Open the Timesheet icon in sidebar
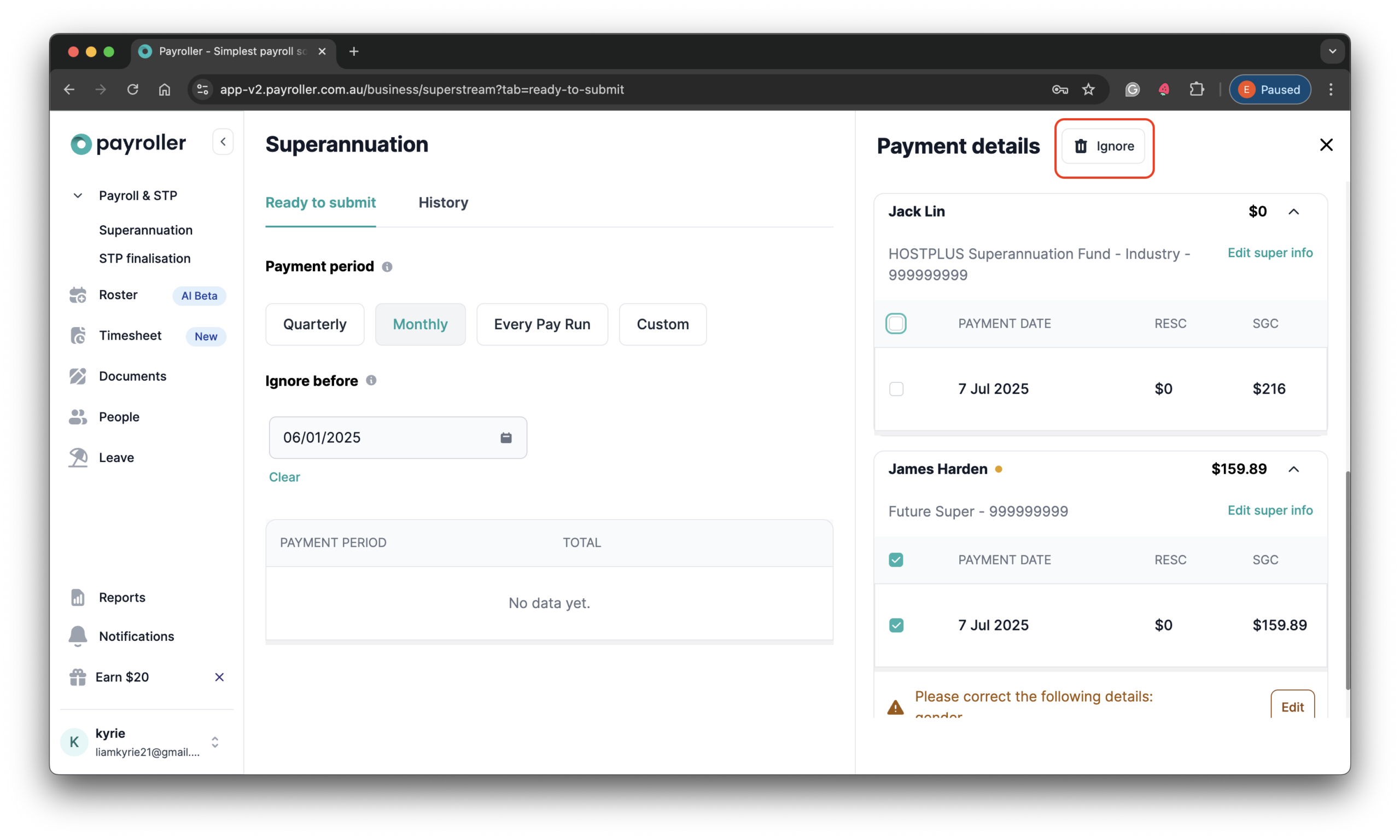The image size is (1400, 840). (x=78, y=336)
